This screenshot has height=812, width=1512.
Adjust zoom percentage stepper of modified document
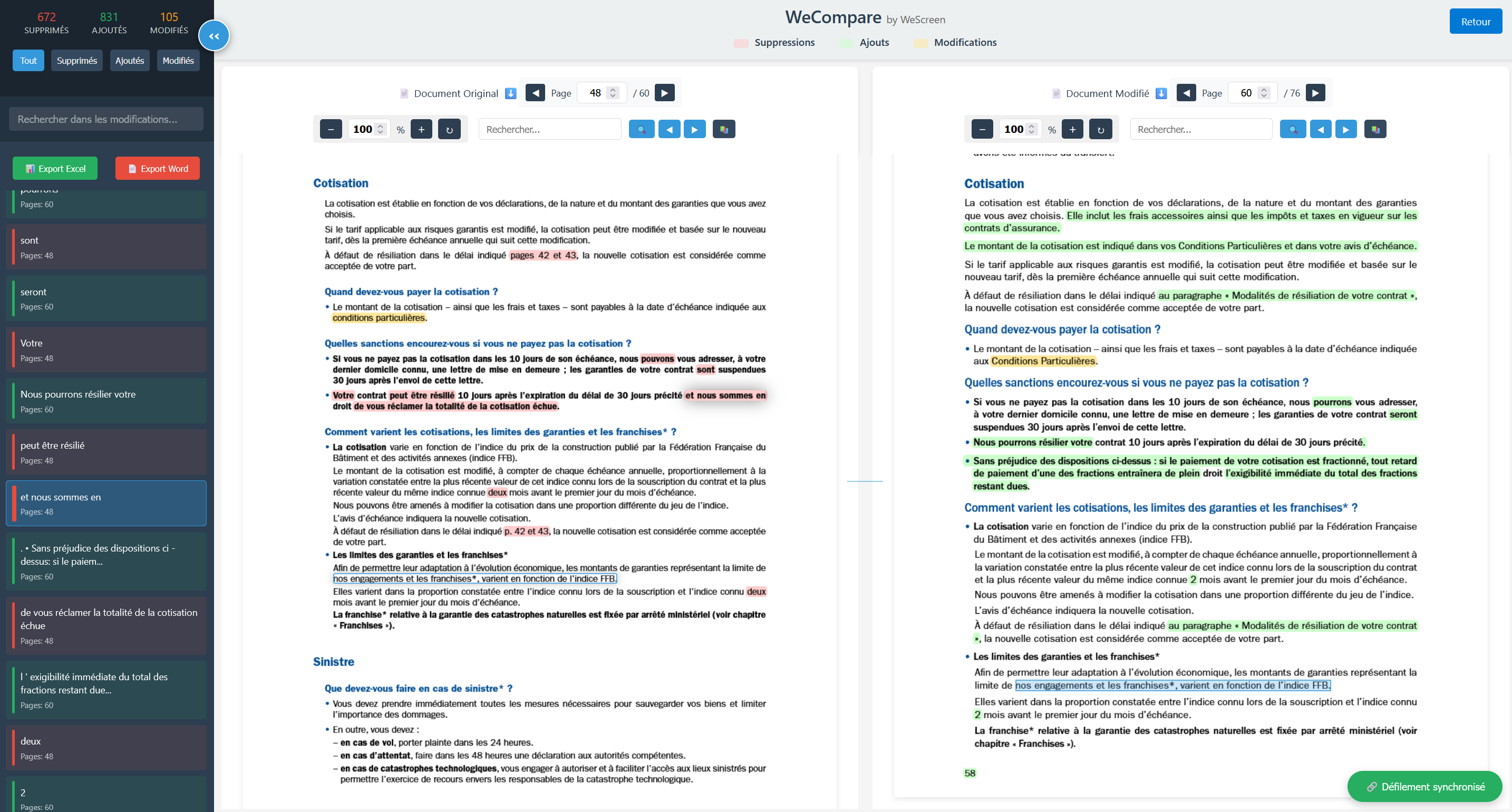[x=1031, y=129]
